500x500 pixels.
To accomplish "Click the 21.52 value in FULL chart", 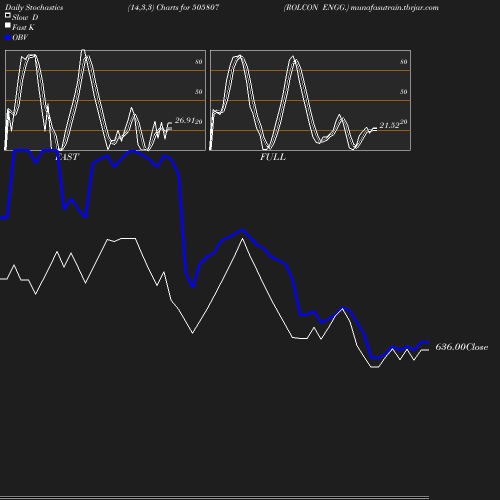I will tap(389, 125).
